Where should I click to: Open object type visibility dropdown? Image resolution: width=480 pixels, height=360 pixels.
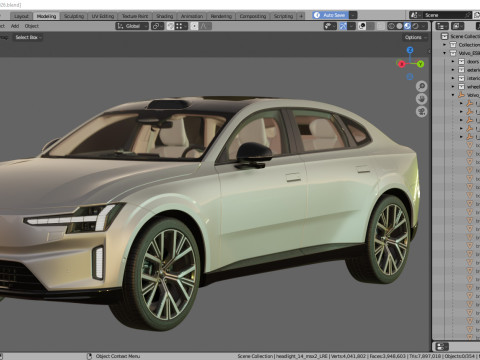click(330, 26)
